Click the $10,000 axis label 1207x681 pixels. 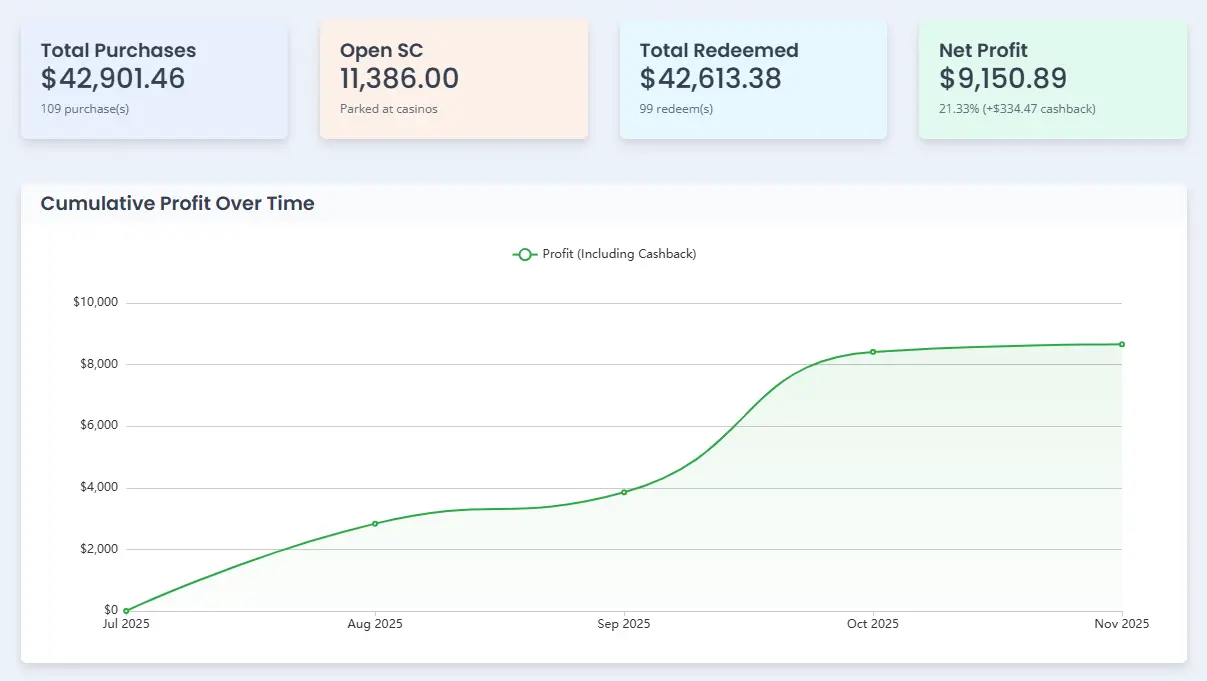point(98,301)
